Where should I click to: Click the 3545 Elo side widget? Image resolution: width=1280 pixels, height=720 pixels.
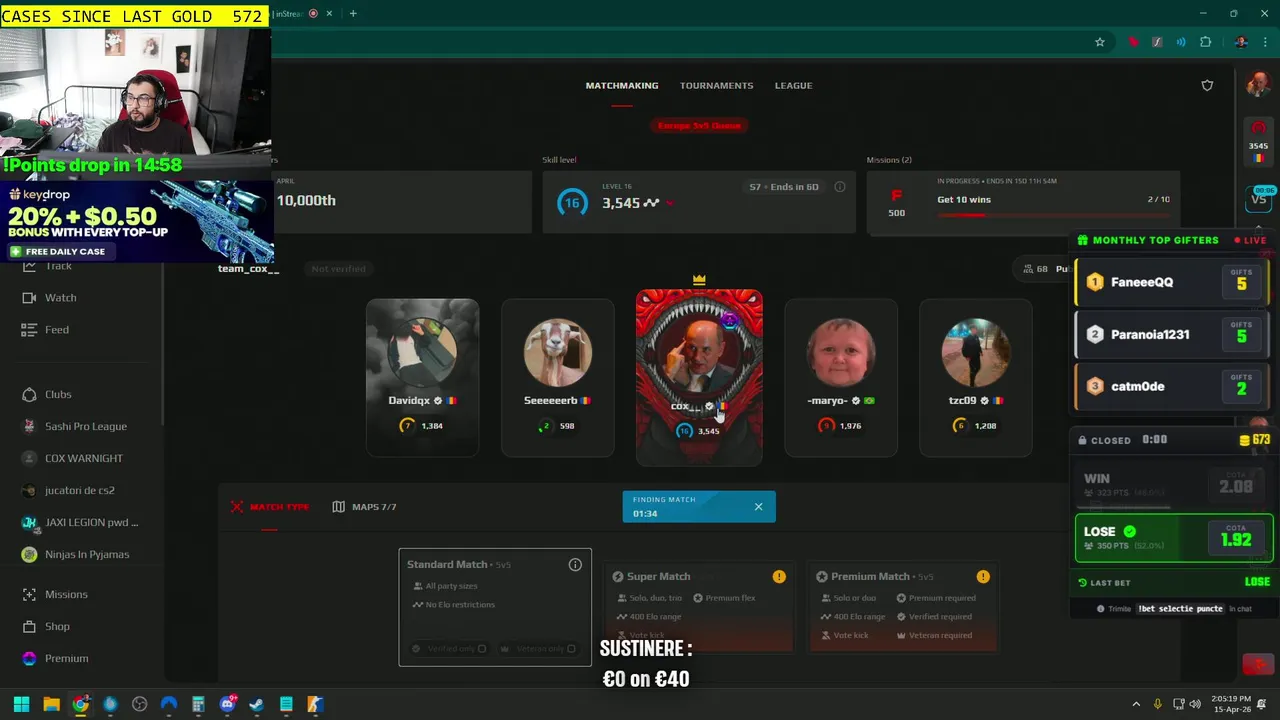[x=1259, y=141]
